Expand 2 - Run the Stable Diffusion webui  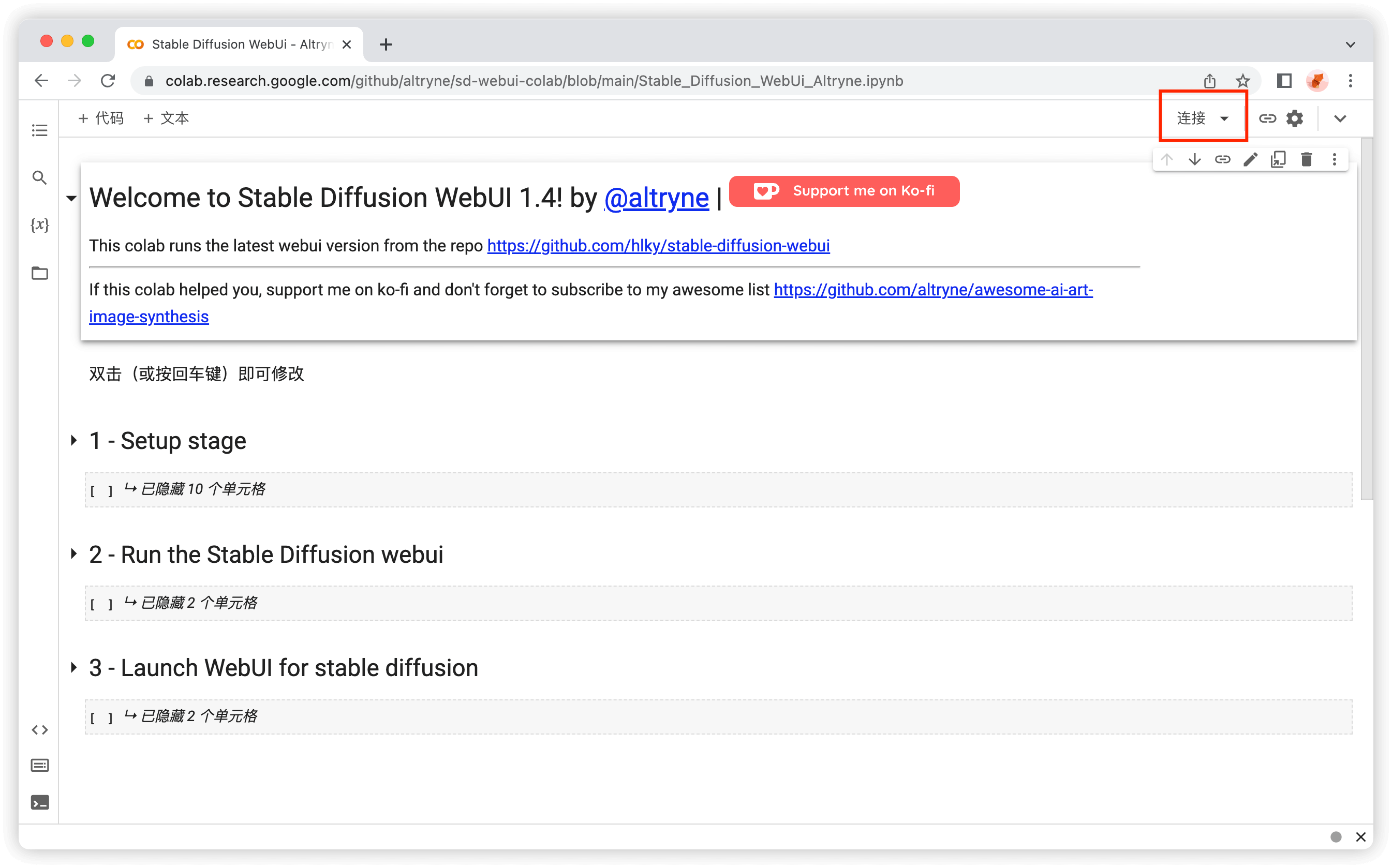[73, 554]
